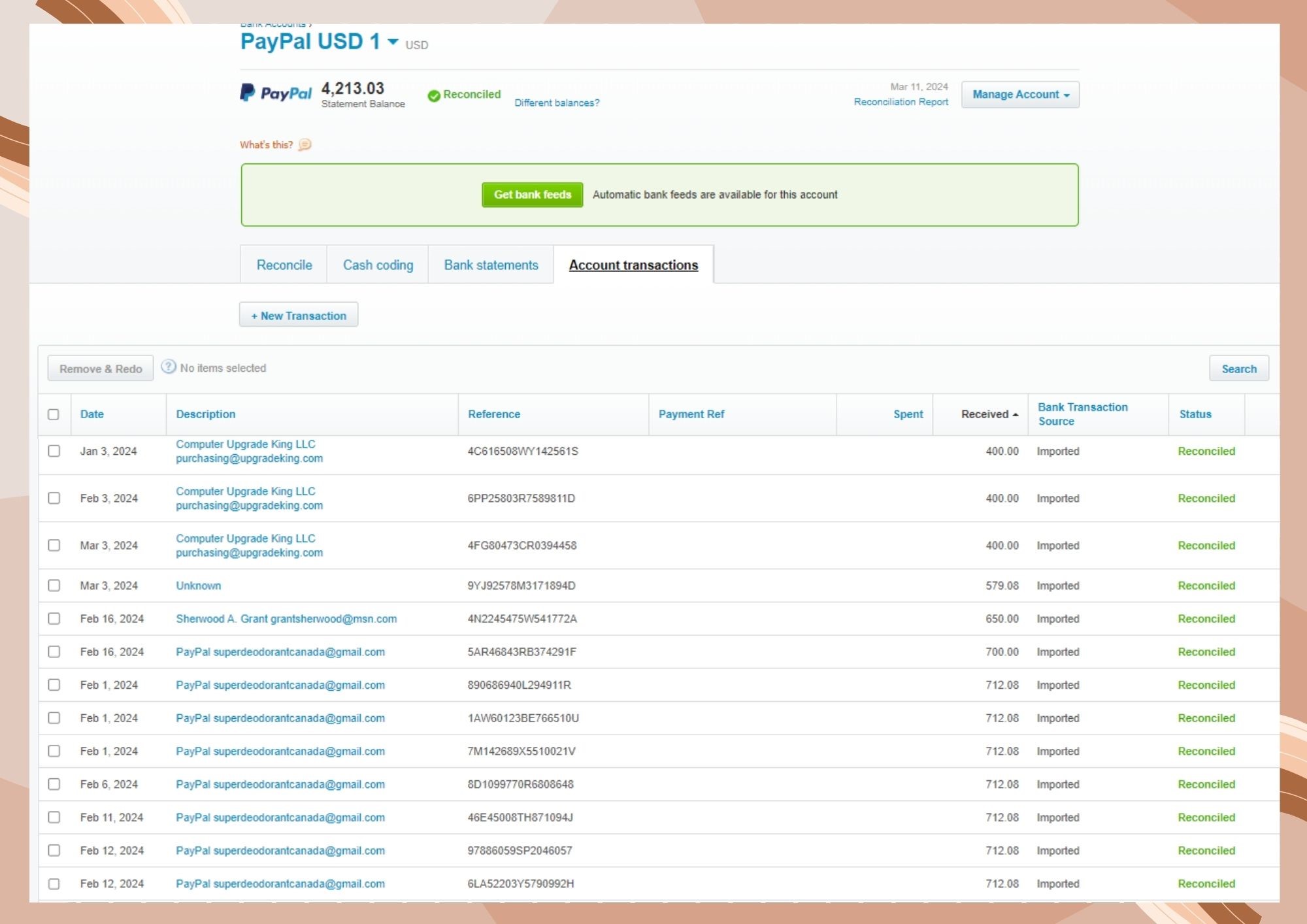The width and height of the screenshot is (1307, 924).
Task: Check the Jan 3, 2024 transaction checkbox
Action: click(x=54, y=451)
